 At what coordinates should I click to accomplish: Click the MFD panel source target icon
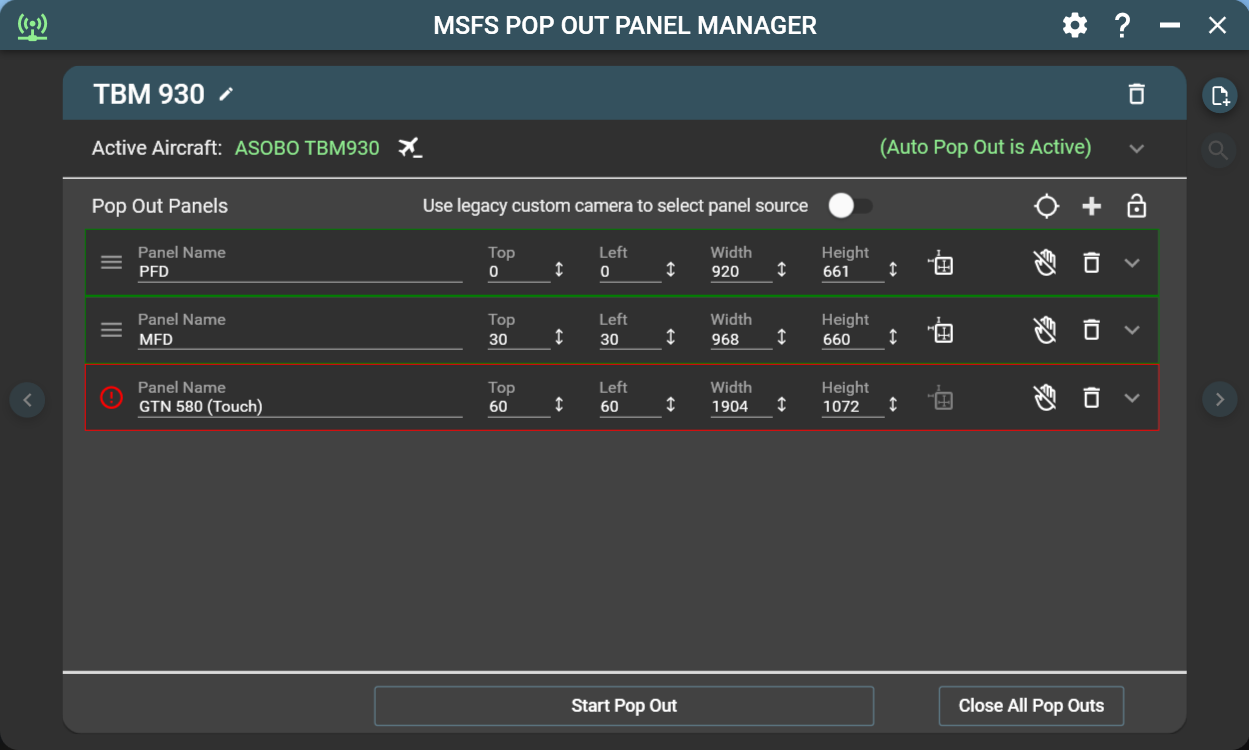(941, 330)
